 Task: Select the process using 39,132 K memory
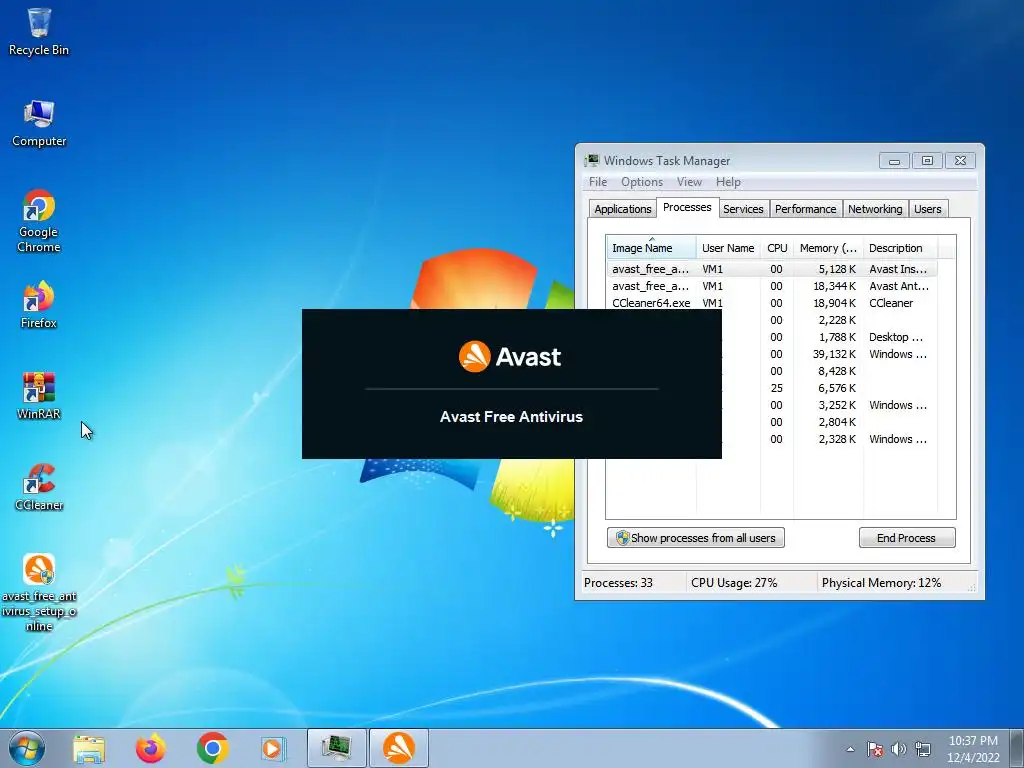tap(829, 354)
